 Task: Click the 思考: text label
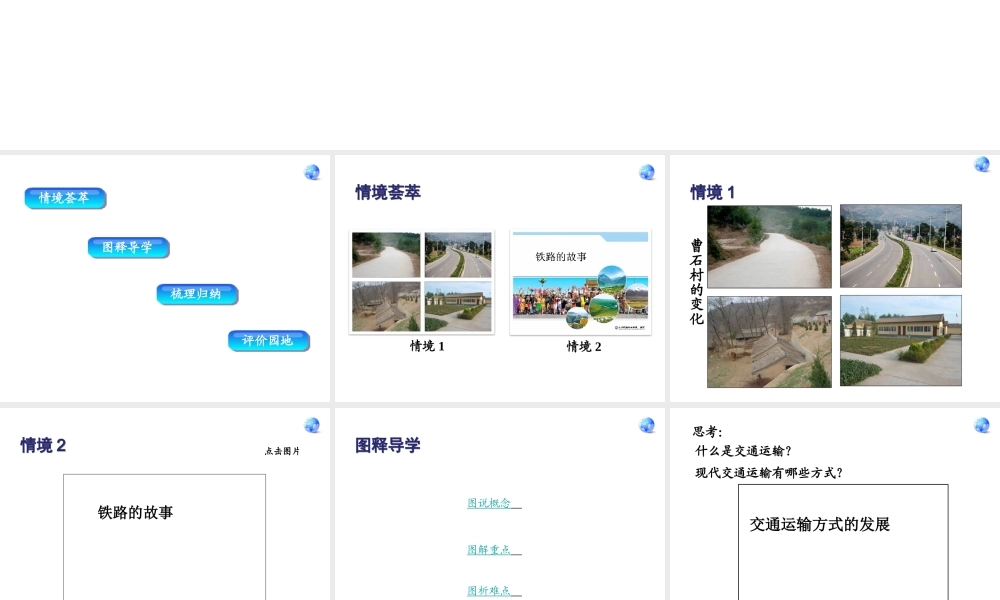pos(707,432)
